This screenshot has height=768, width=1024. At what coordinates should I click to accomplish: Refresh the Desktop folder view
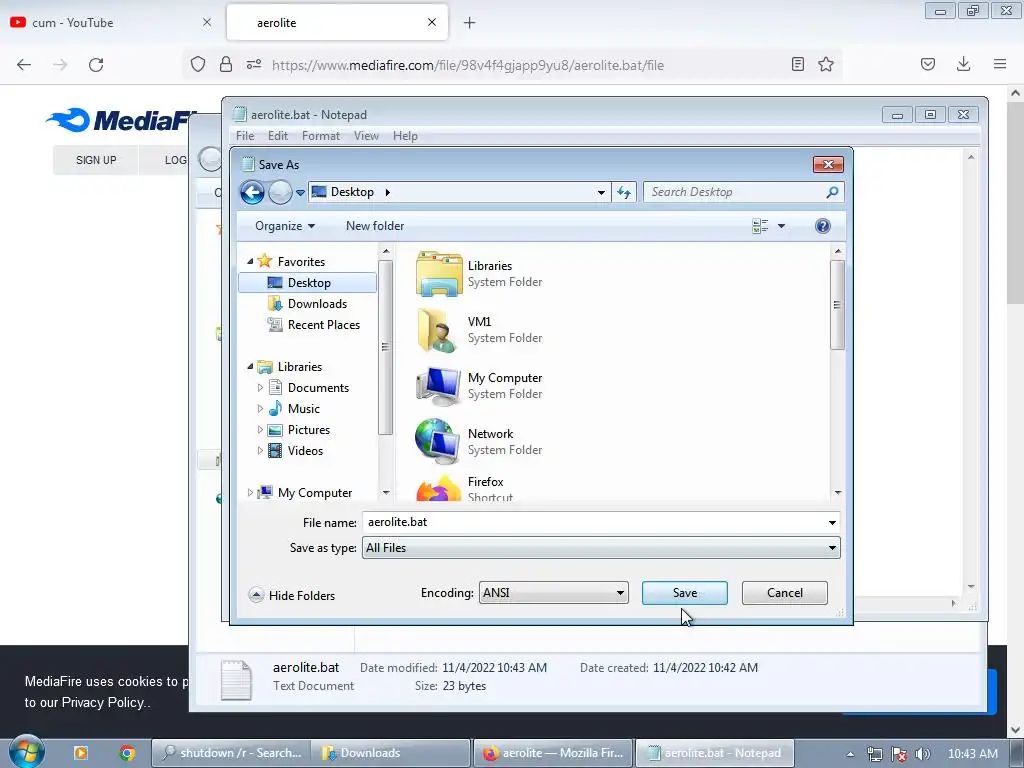tap(624, 193)
